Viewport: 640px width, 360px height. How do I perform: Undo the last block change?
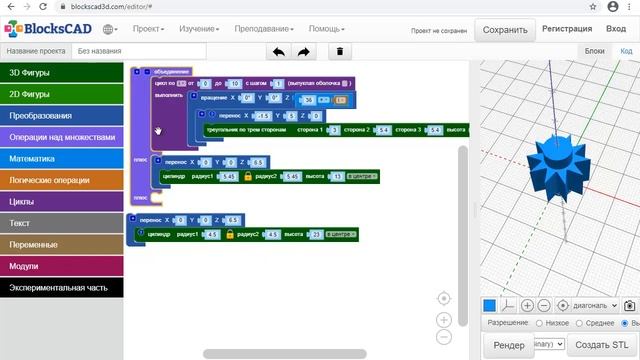click(279, 52)
